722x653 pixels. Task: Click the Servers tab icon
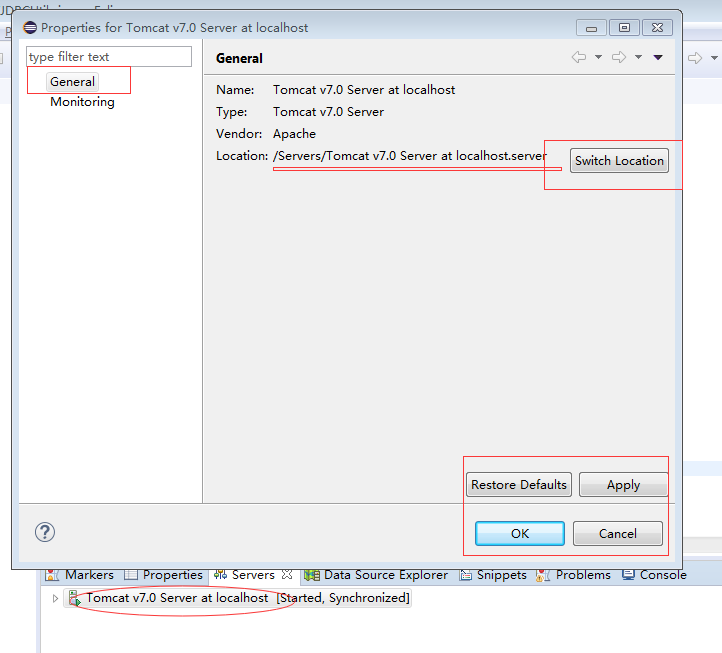[220, 574]
